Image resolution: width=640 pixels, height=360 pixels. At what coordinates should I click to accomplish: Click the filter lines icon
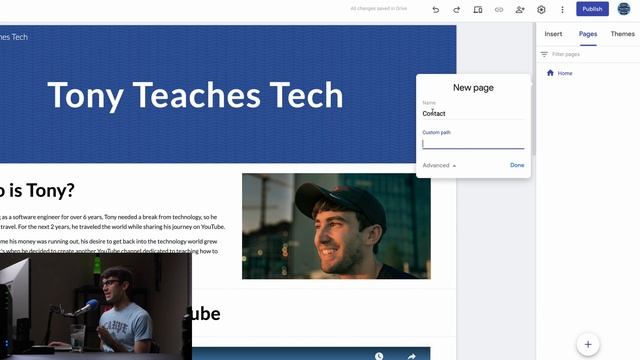click(544, 54)
